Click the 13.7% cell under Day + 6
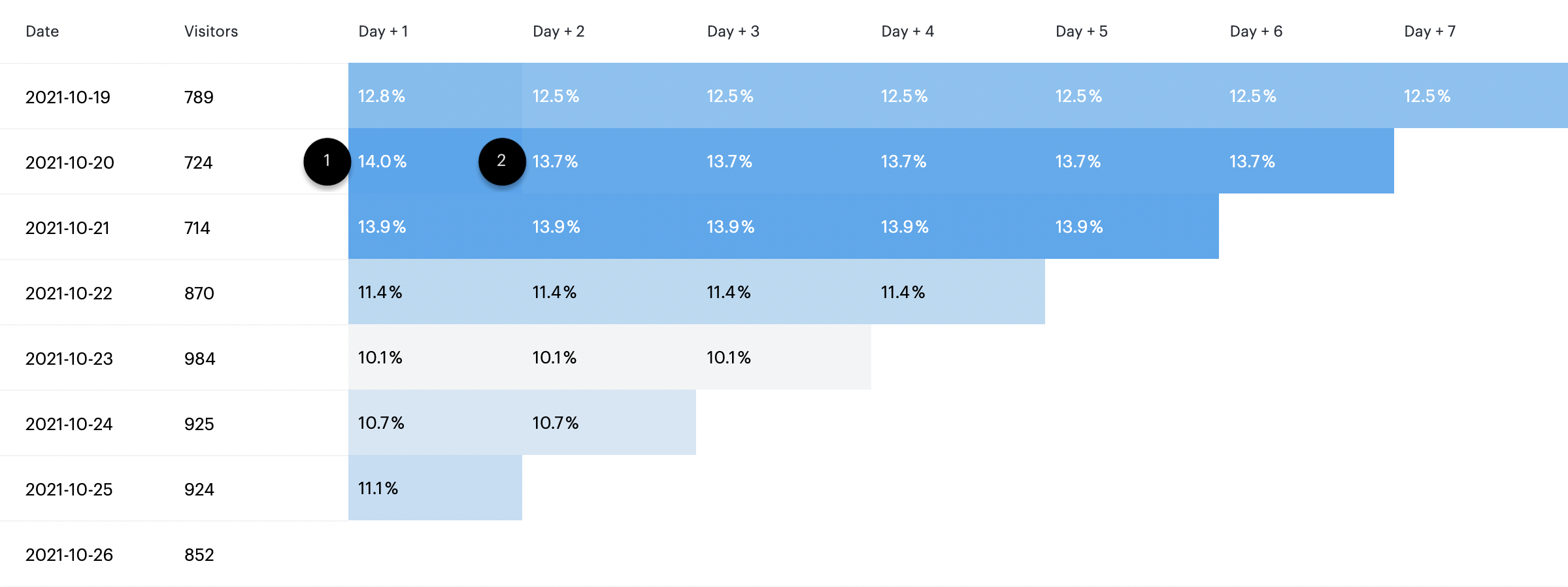The width and height of the screenshot is (1568, 587). (x=1252, y=161)
